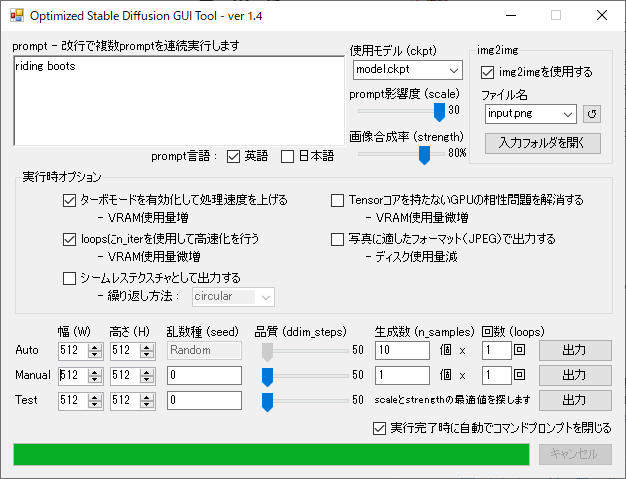
Task: Toggle the 英語 prompt language checkbox
Action: (233, 156)
